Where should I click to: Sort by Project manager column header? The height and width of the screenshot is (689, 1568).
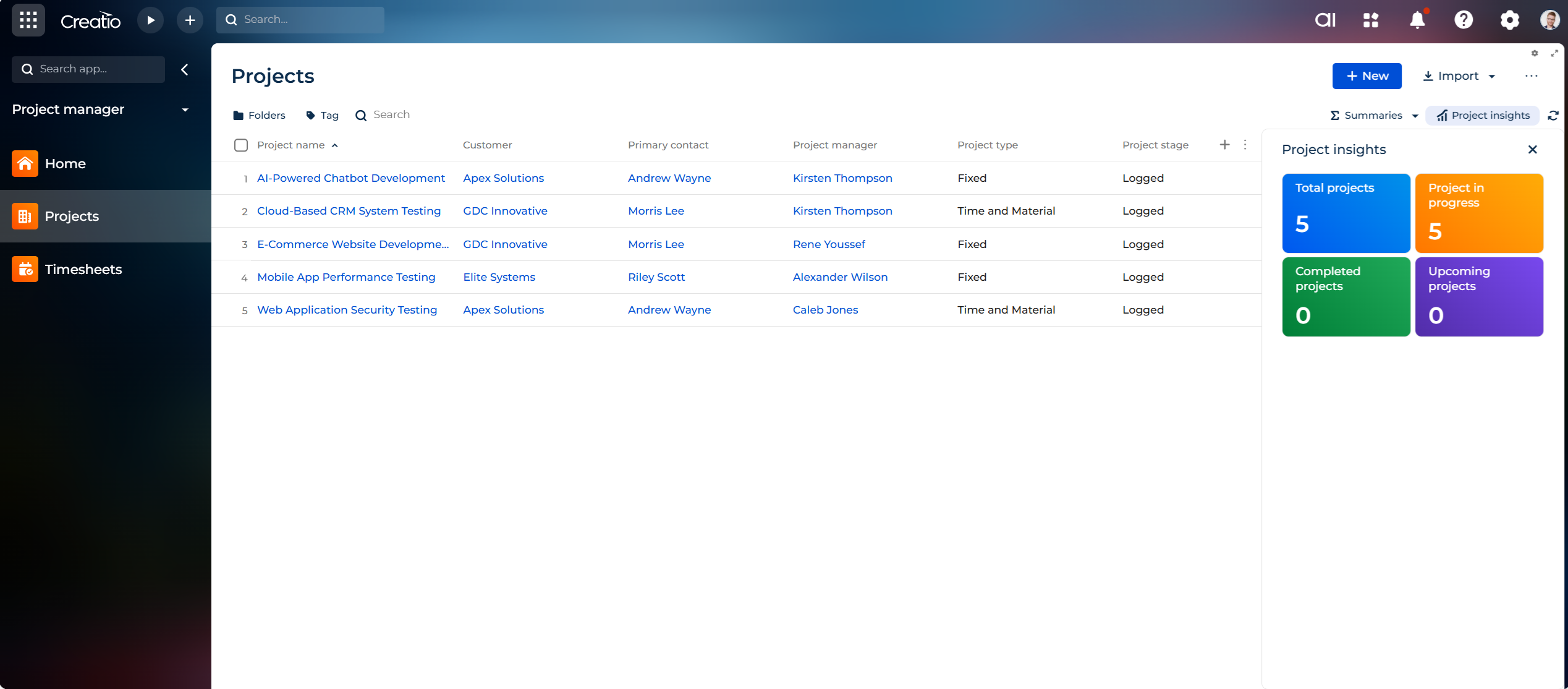835,145
